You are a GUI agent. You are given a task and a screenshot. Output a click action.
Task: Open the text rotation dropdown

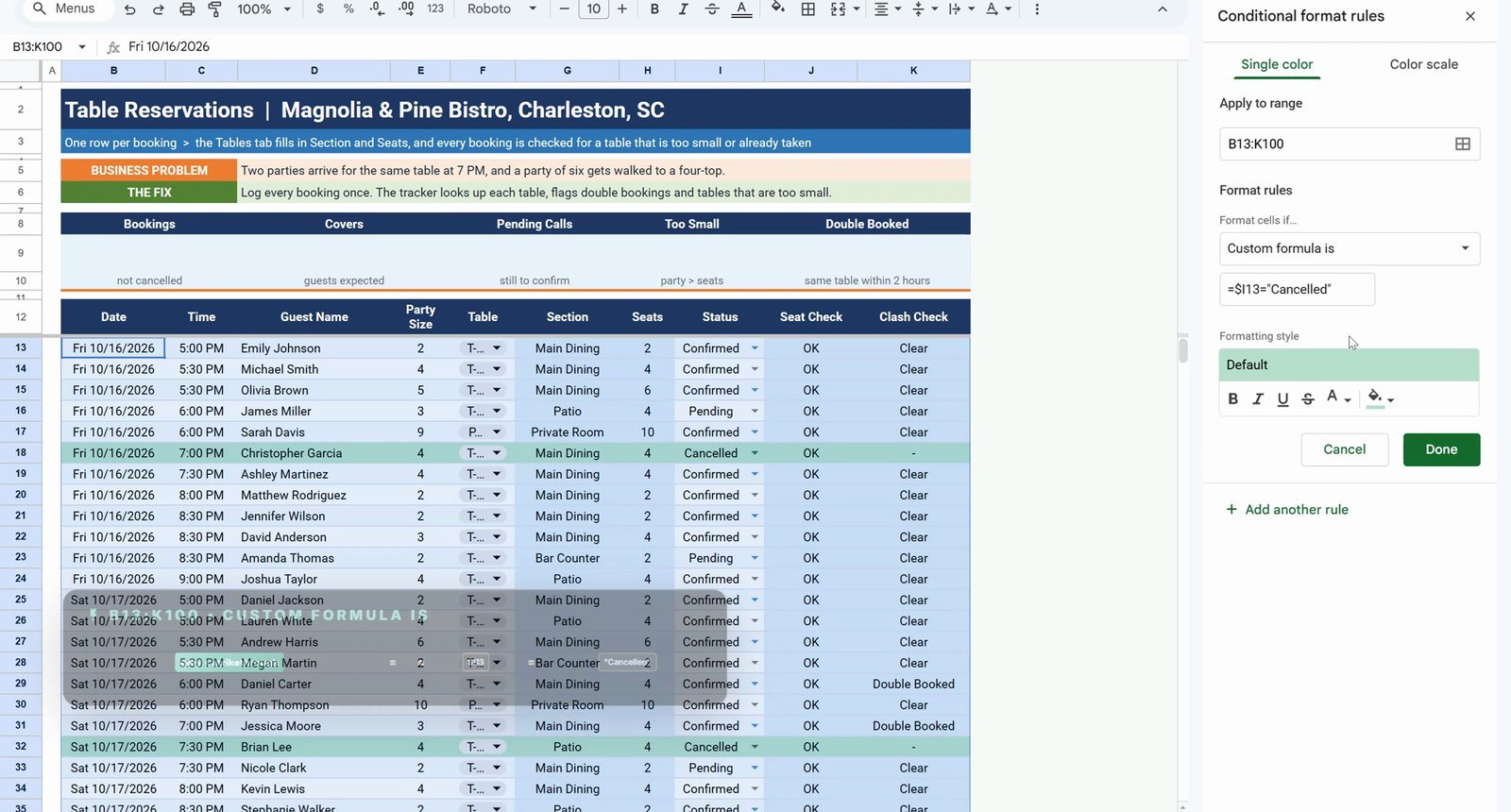(x=997, y=8)
